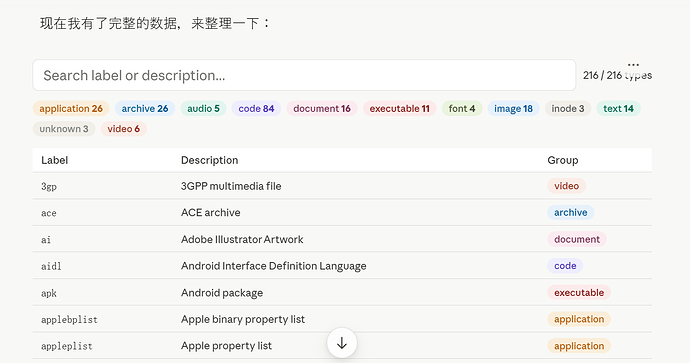Select the ace label cell
This screenshot has width=690, height=363.
(48, 213)
